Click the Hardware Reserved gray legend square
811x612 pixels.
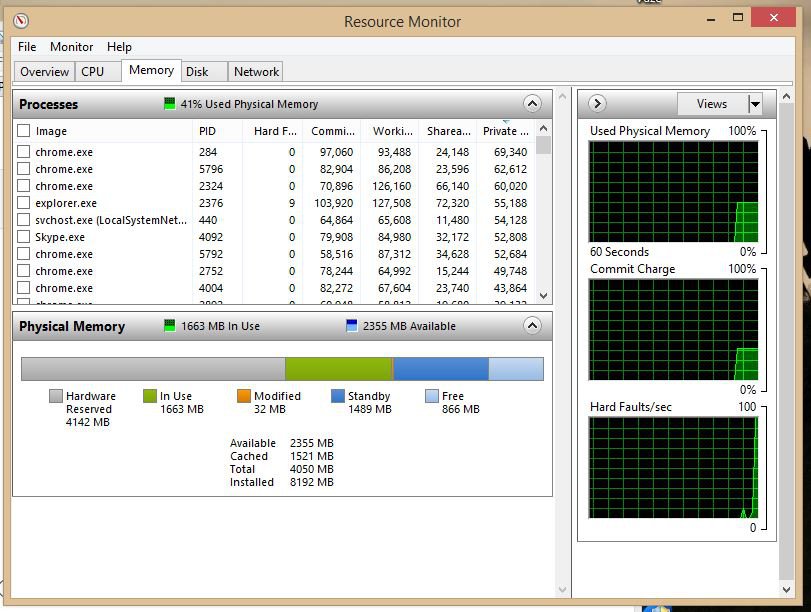56,396
